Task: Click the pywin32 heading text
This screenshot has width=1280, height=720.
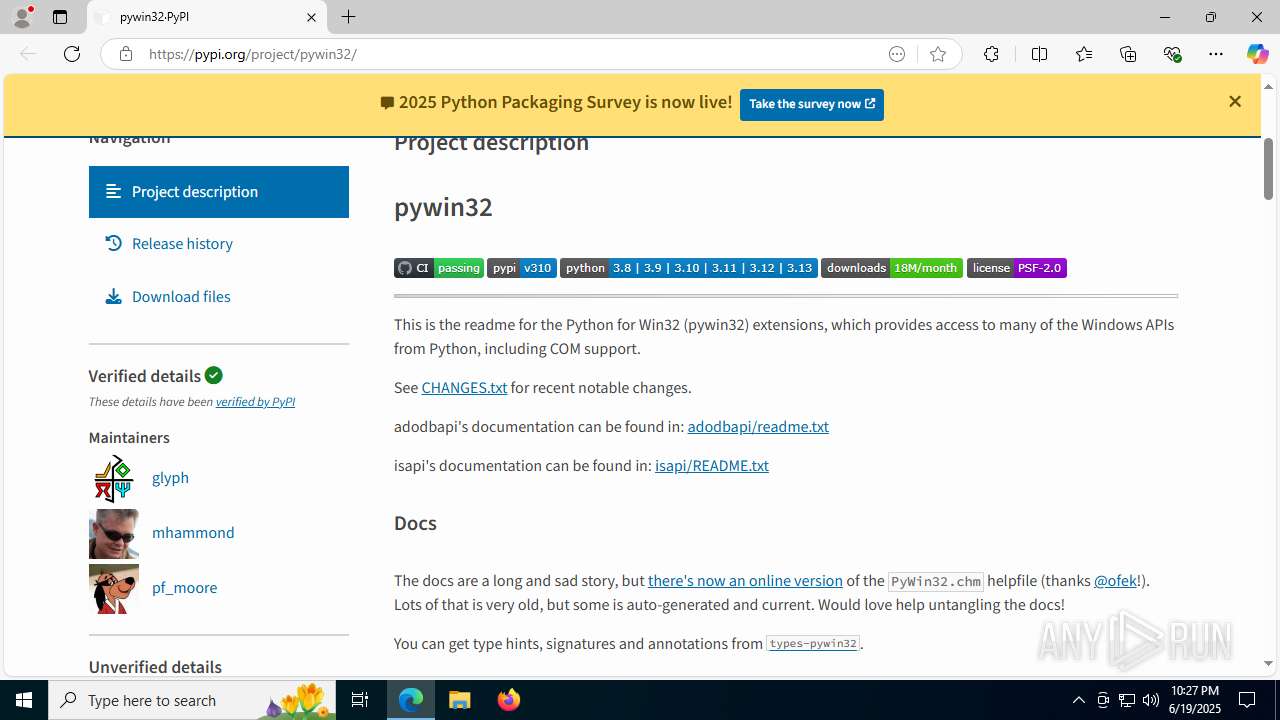Action: point(443,207)
